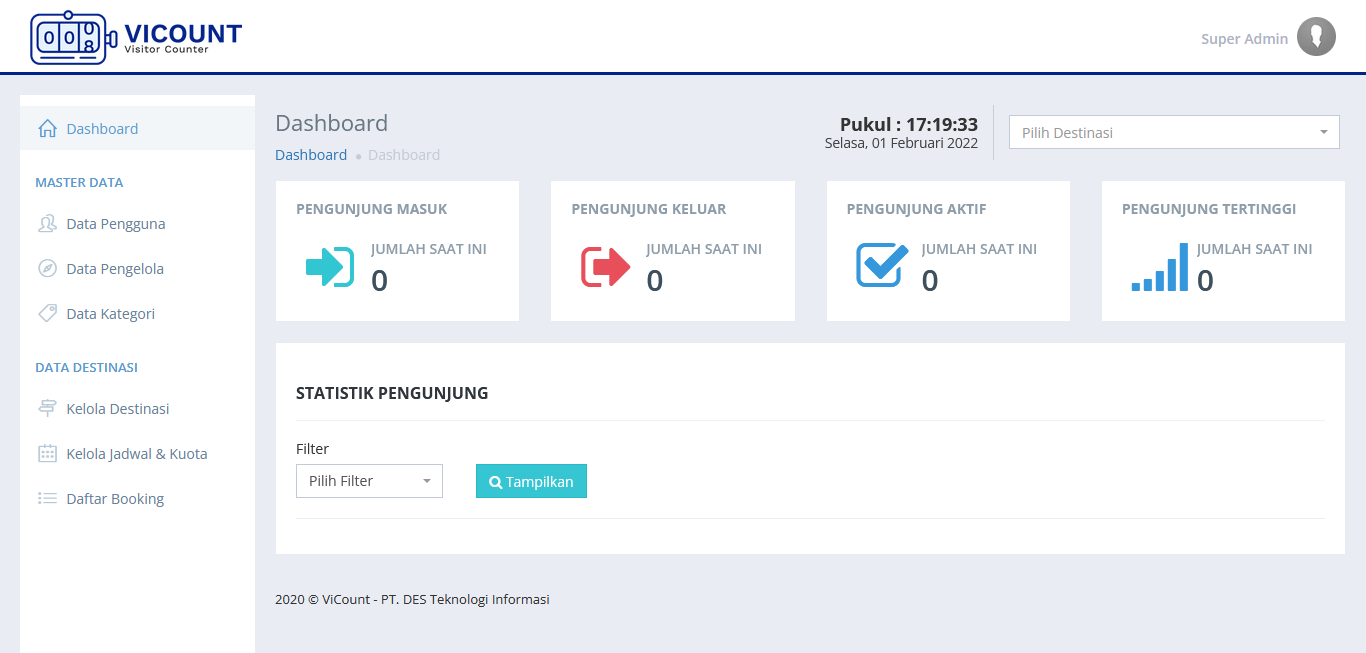Open the Pilih Destinasi dropdown
Image resolution: width=1366 pixels, height=653 pixels.
1173,133
